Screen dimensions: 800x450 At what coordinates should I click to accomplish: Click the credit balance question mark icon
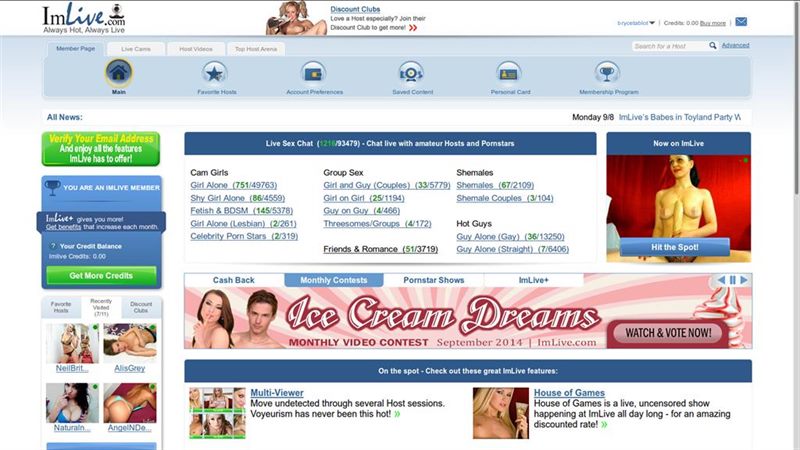coord(53,245)
